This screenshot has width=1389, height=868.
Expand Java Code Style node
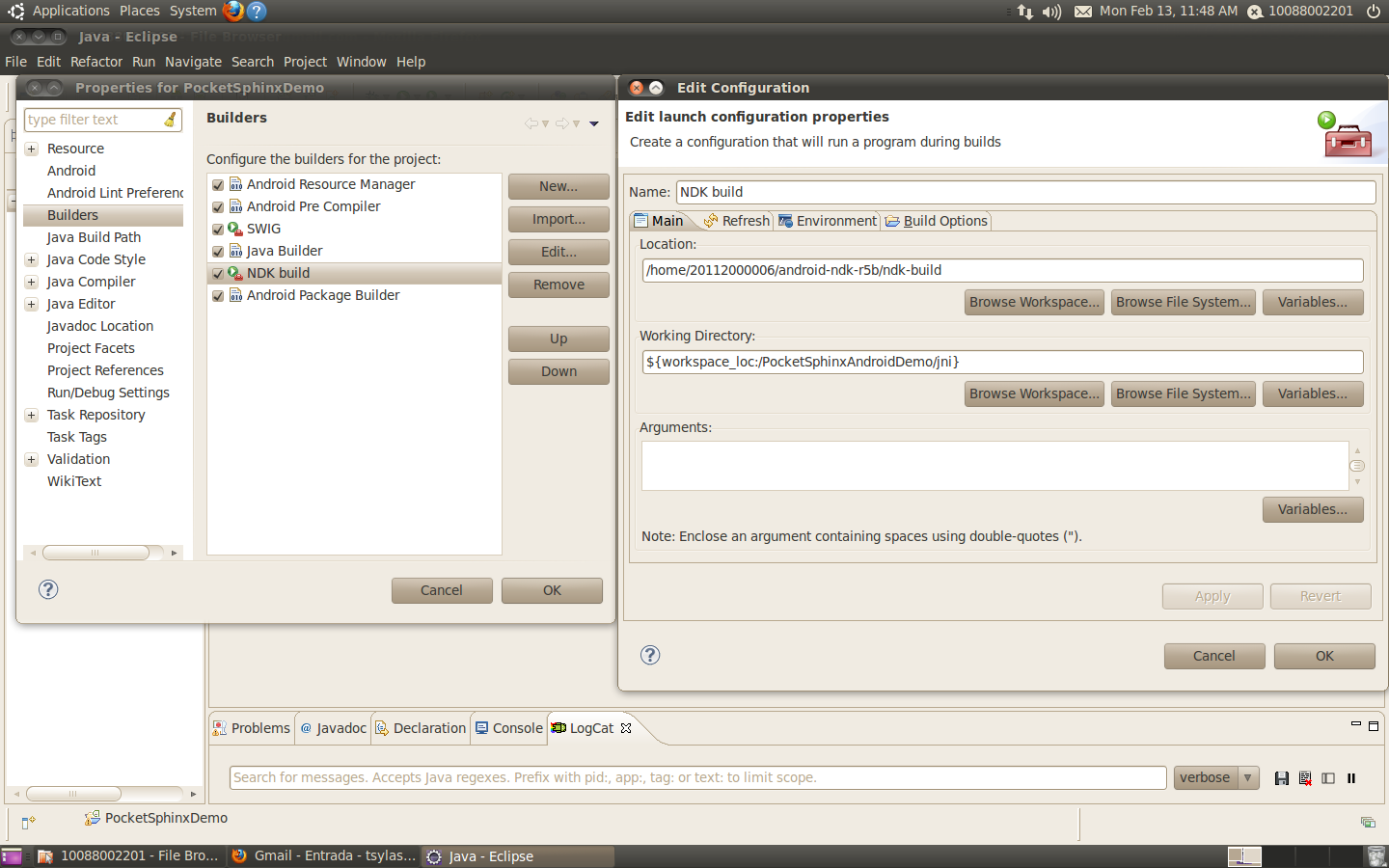click(31, 259)
